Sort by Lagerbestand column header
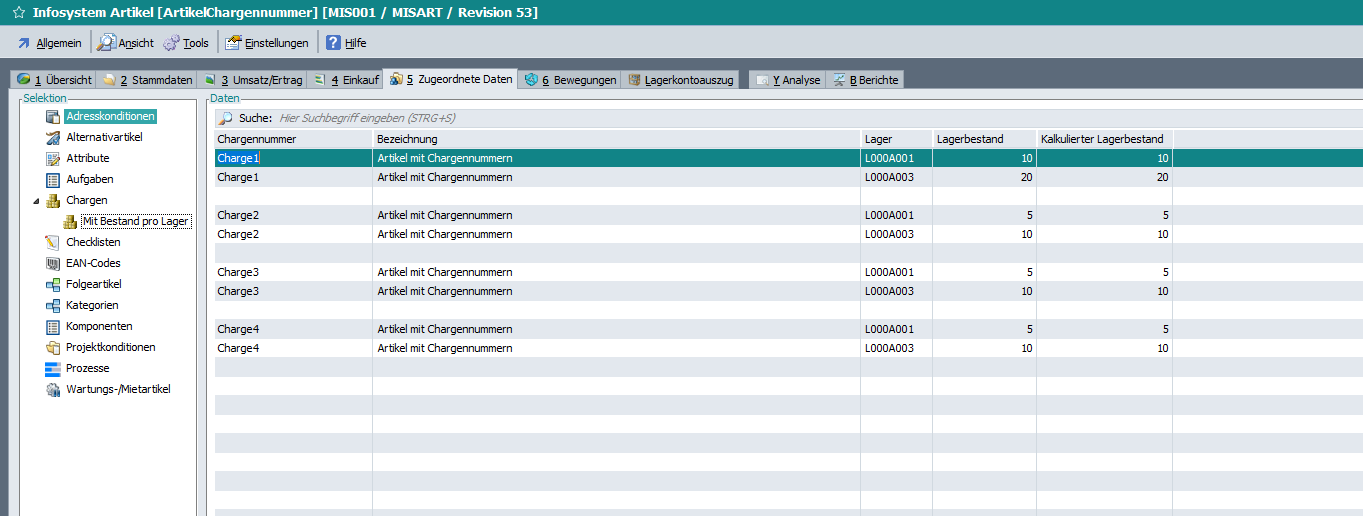The height and width of the screenshot is (516, 1363). pos(970,139)
